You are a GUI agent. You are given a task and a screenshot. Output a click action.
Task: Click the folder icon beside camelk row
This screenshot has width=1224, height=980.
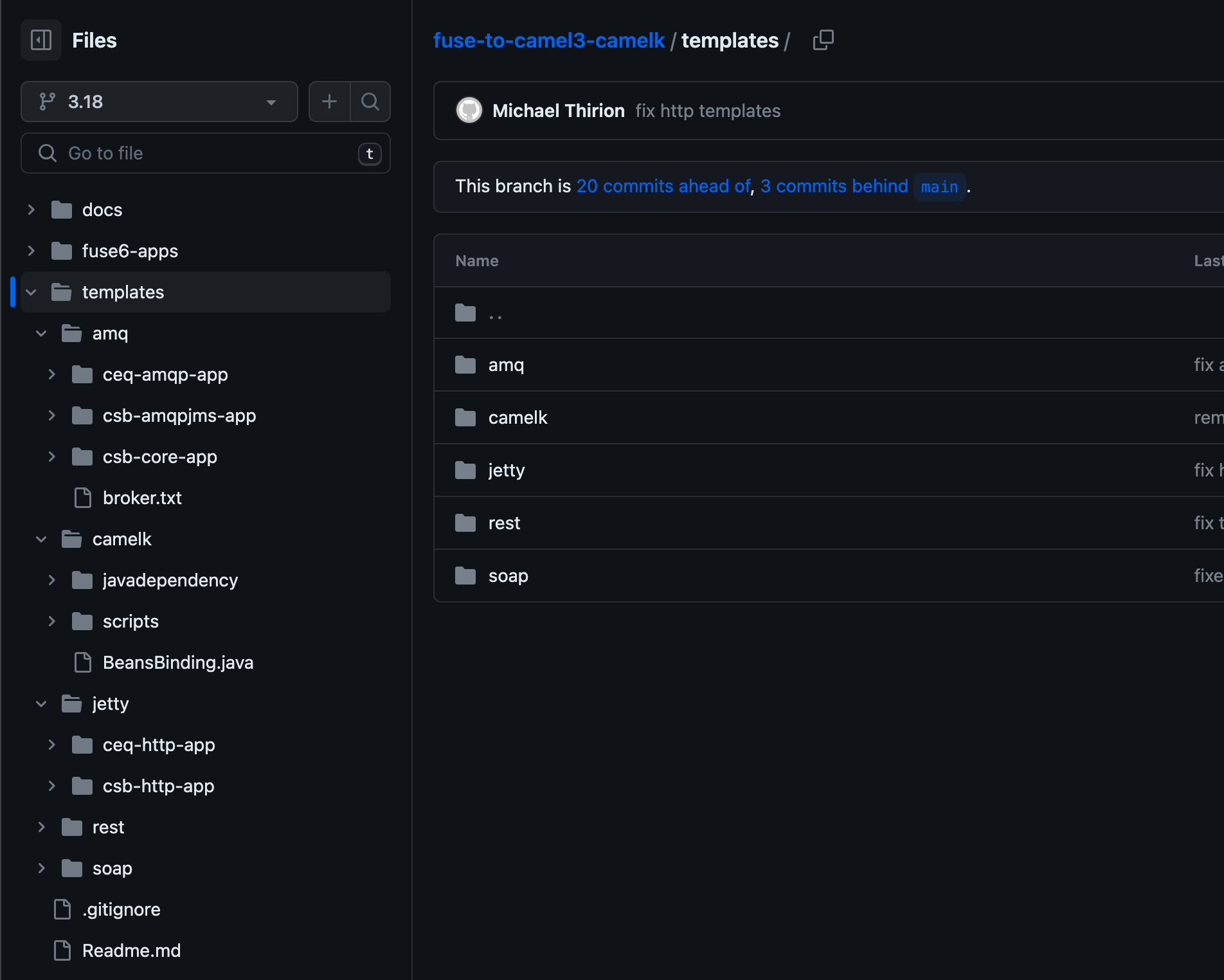click(x=464, y=417)
